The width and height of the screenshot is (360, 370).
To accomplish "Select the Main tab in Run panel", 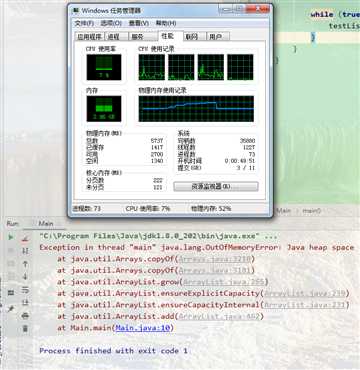I will coord(46,223).
